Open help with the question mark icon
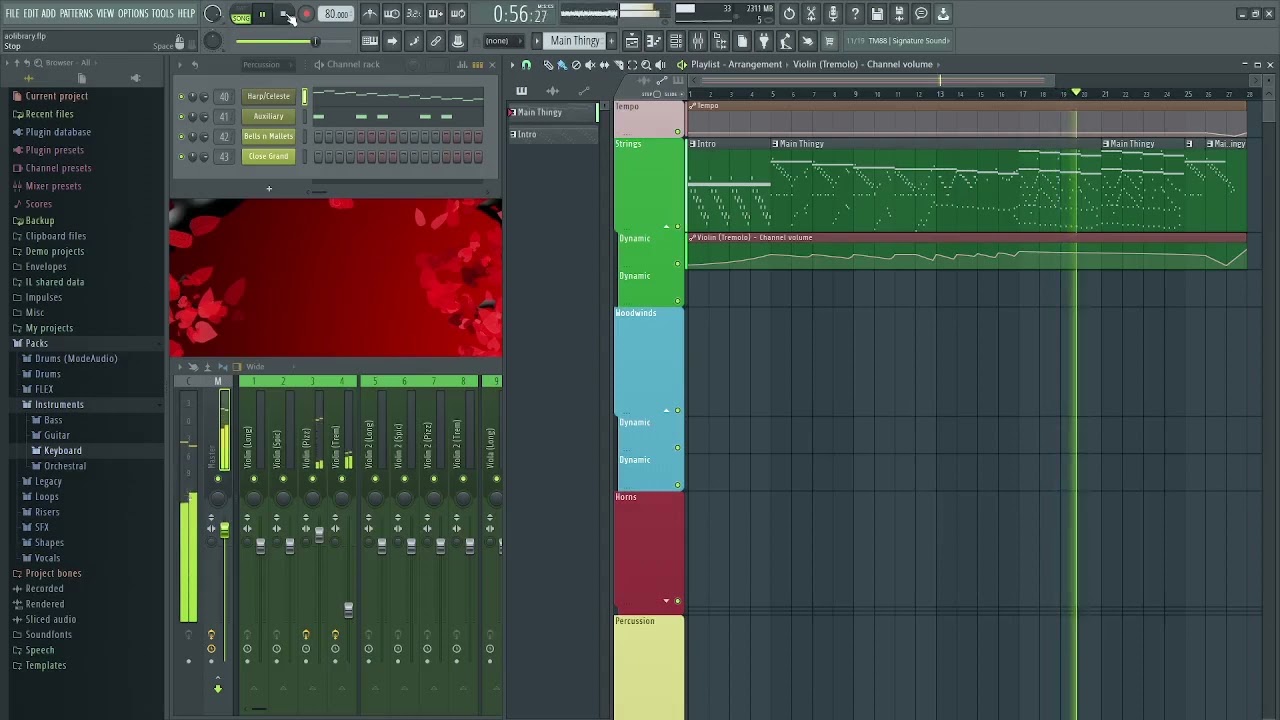 tap(855, 14)
